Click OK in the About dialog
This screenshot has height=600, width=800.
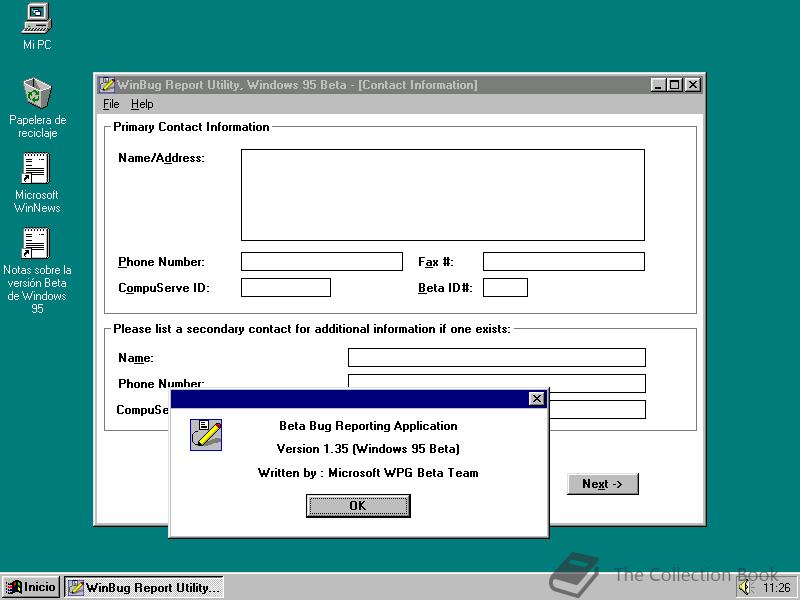358,506
